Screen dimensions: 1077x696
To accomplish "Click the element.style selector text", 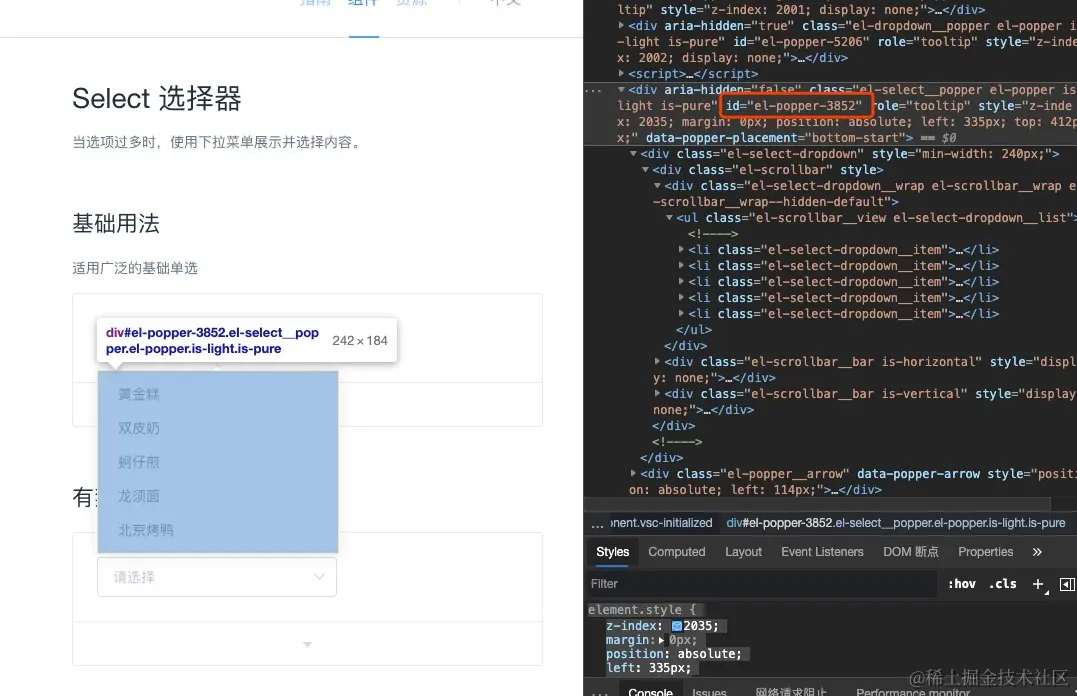I will 635,609.
